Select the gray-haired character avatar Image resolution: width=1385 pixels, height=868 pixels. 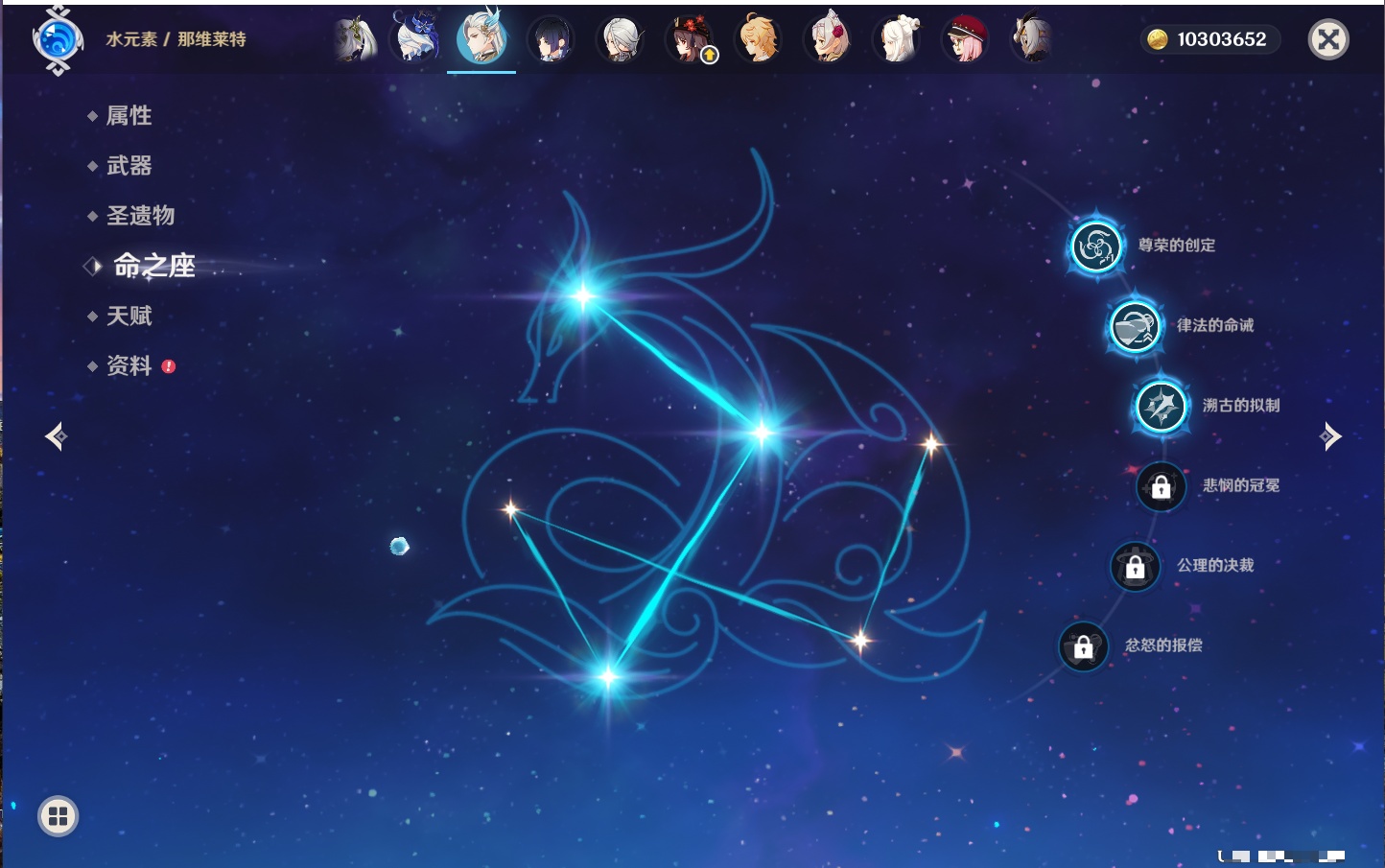(x=620, y=39)
